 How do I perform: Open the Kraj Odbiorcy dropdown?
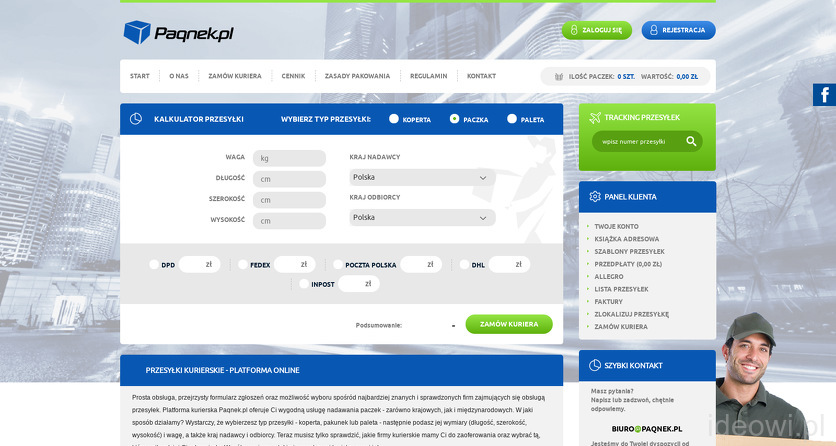click(x=422, y=217)
